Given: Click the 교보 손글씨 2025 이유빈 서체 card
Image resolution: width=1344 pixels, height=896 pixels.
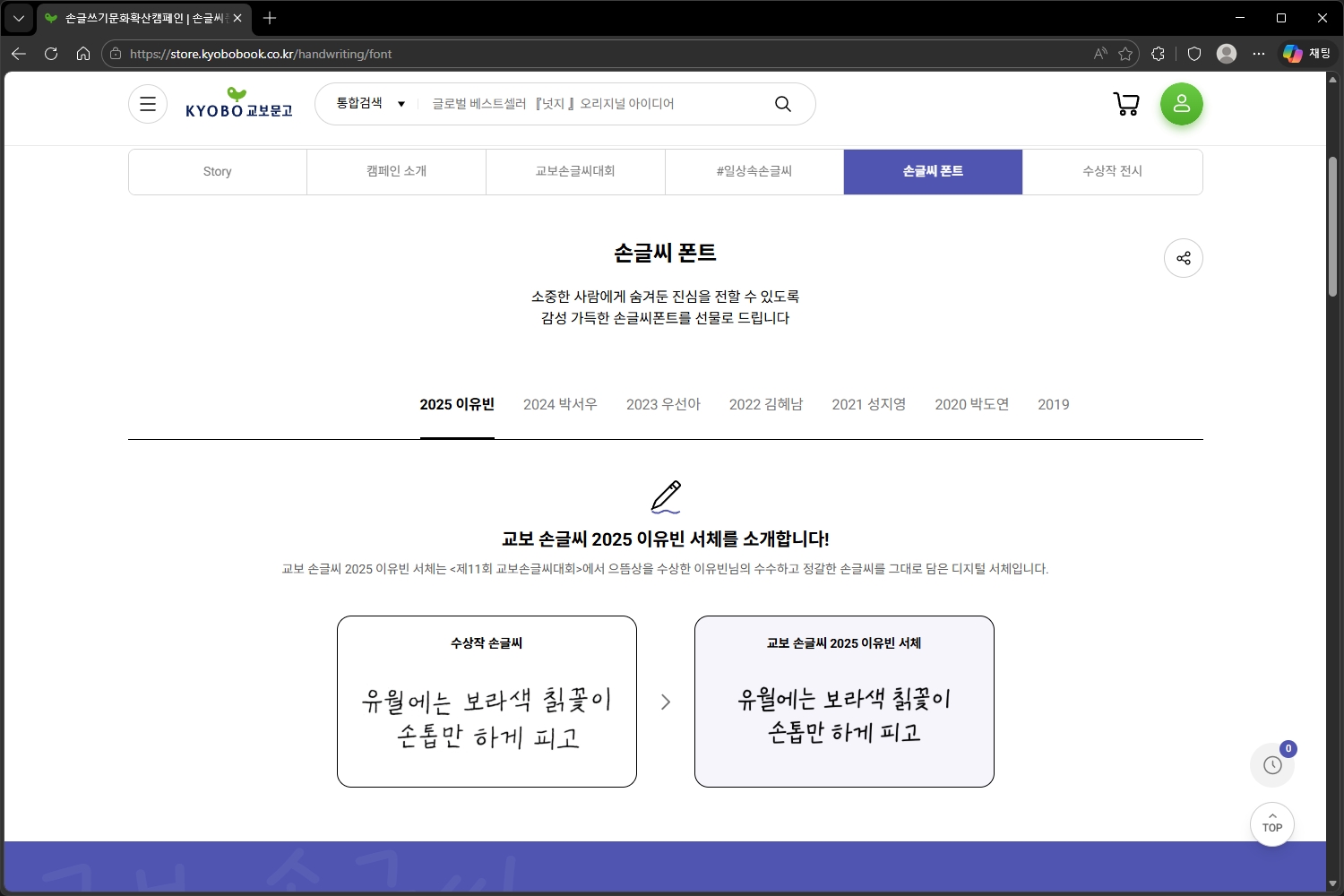Looking at the screenshot, I should (x=844, y=702).
